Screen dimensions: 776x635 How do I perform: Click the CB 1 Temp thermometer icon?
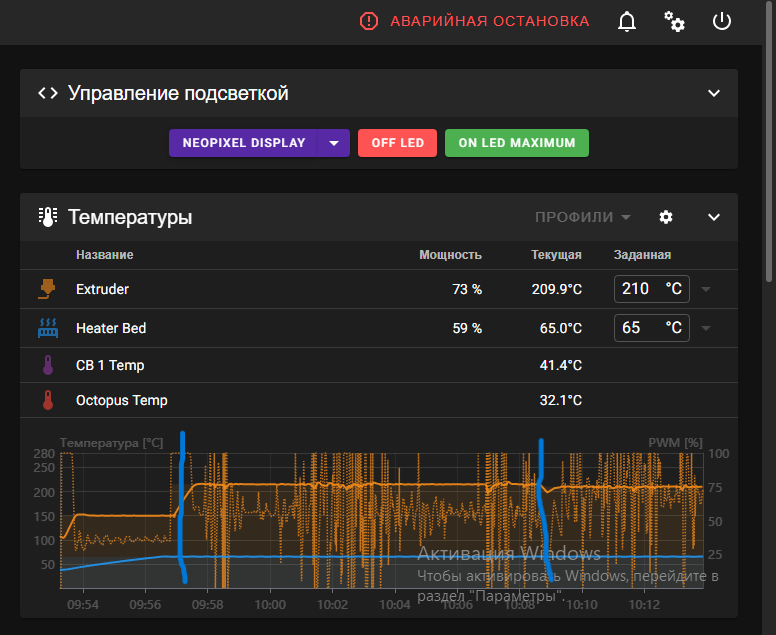[48, 365]
